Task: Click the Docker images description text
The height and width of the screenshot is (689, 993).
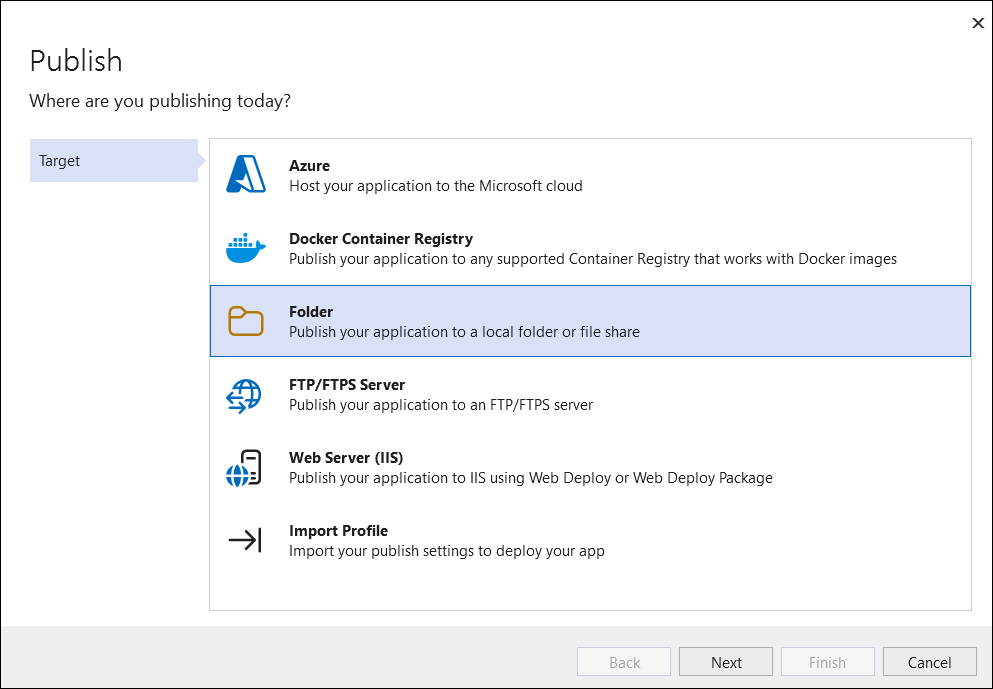Action: 593,259
